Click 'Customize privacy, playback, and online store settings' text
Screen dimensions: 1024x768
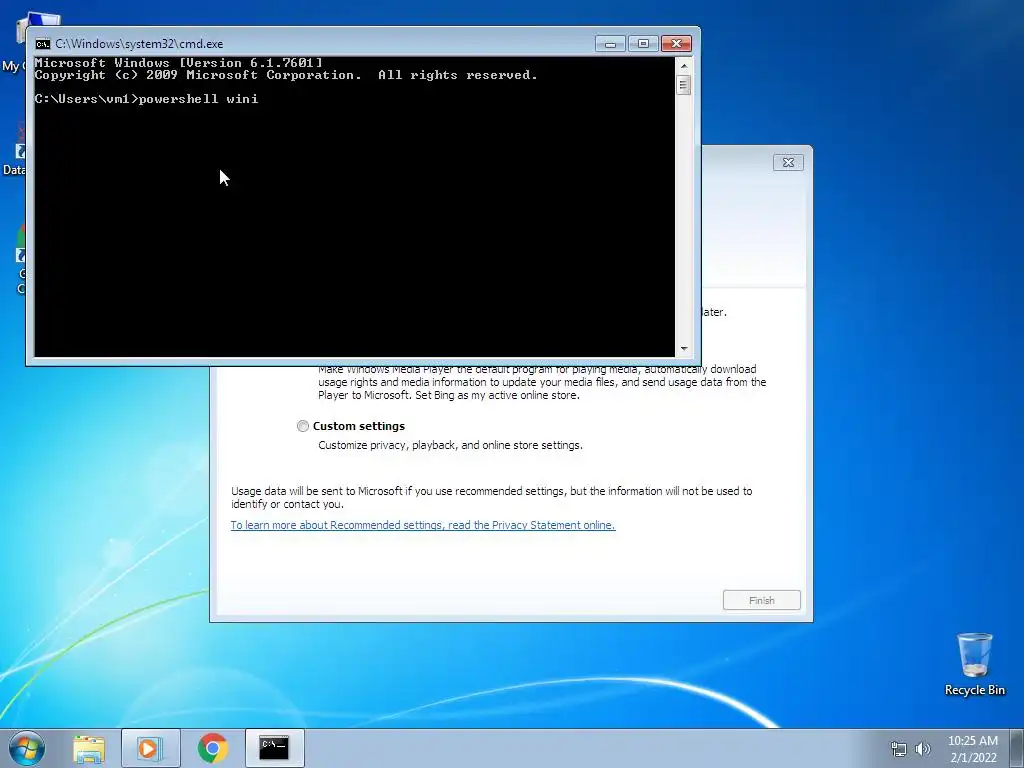coord(450,445)
